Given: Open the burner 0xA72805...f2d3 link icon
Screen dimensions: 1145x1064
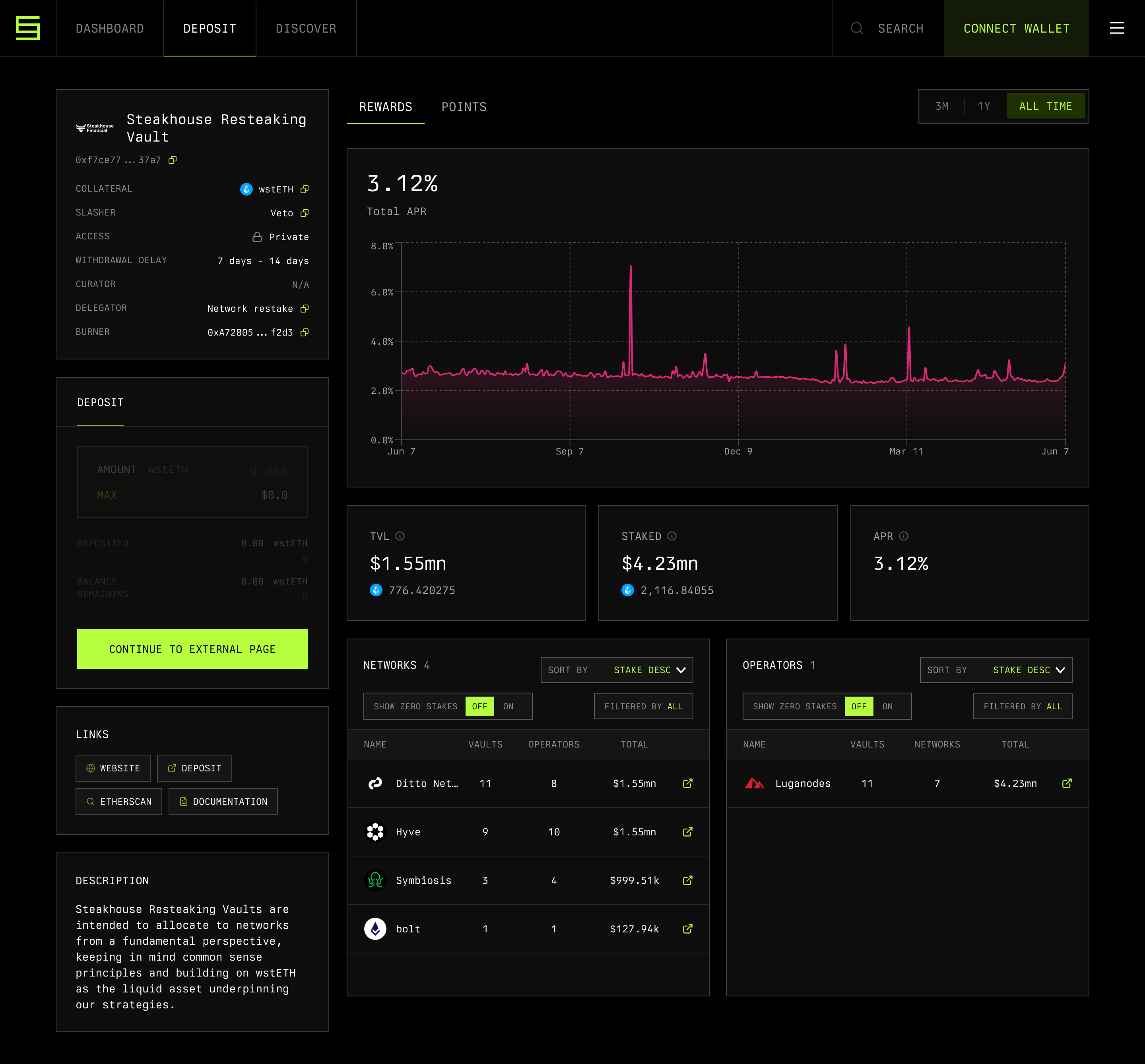Looking at the screenshot, I should coord(305,332).
